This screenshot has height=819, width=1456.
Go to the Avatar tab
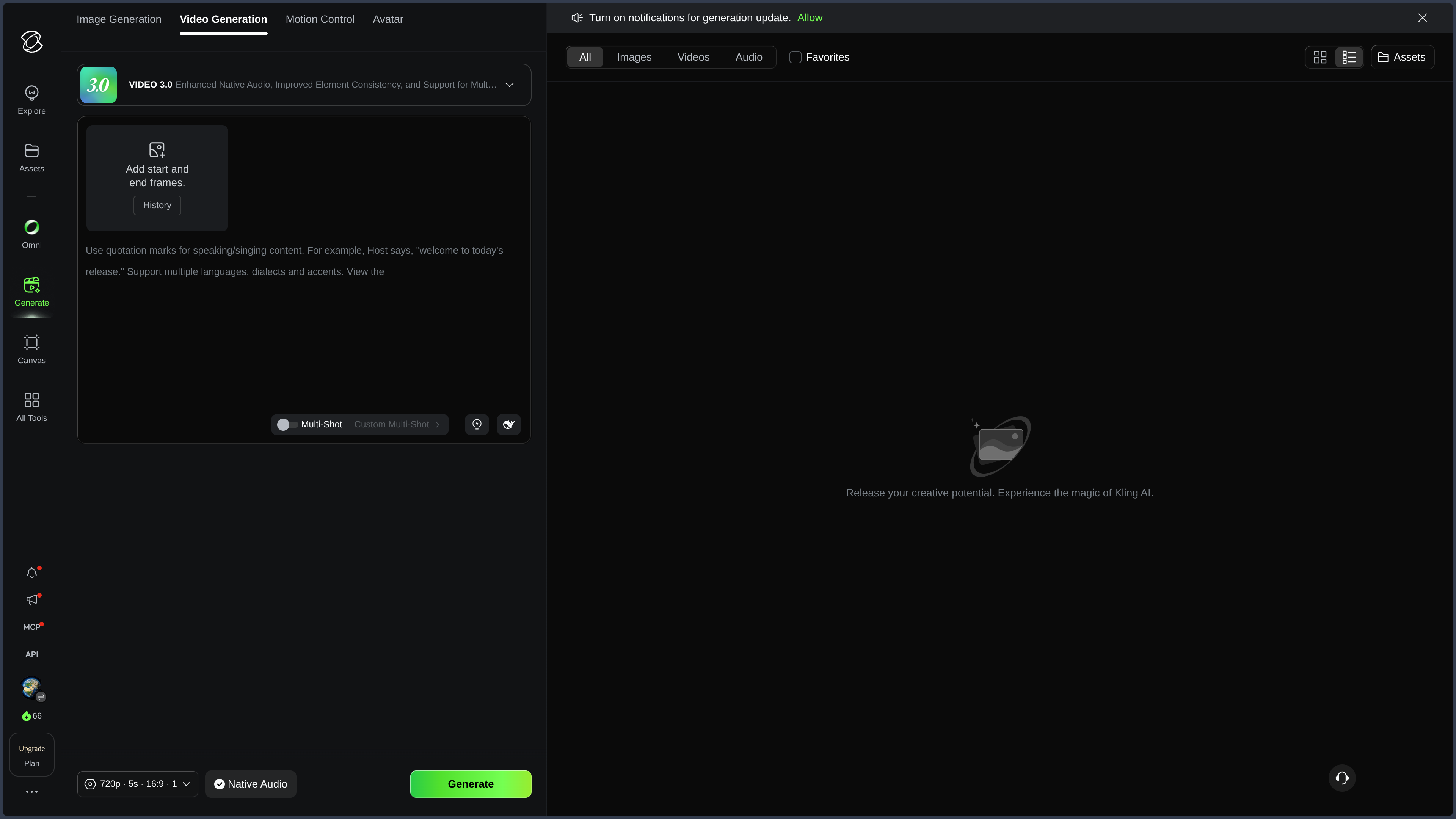tap(388, 19)
